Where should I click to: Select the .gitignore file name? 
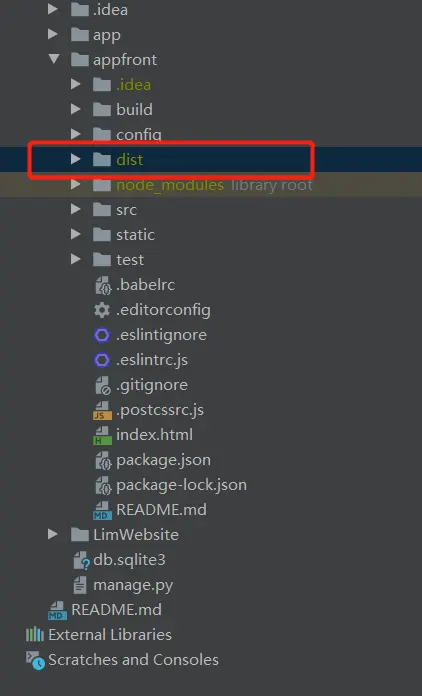click(152, 385)
